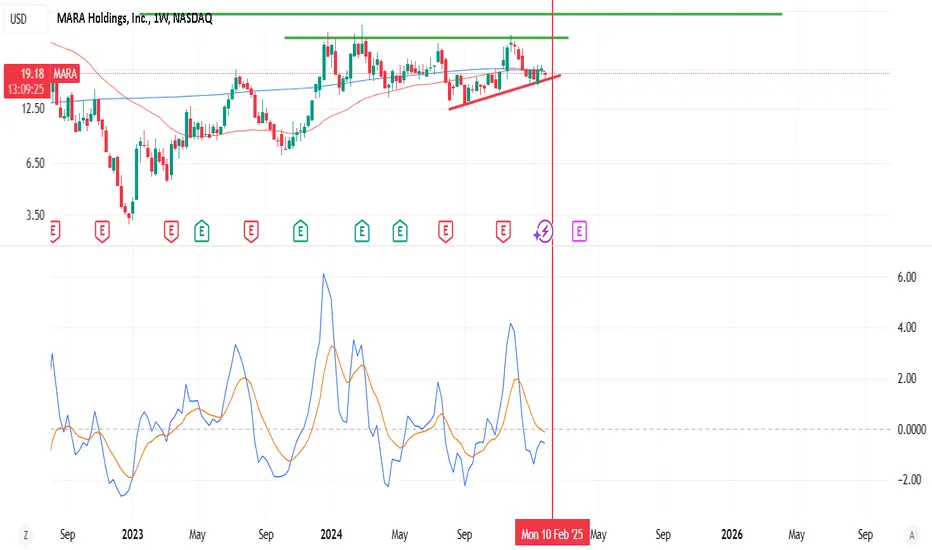The height and width of the screenshot is (550, 932).
Task: Toggle the A auto-scale button
Action: tap(912, 535)
